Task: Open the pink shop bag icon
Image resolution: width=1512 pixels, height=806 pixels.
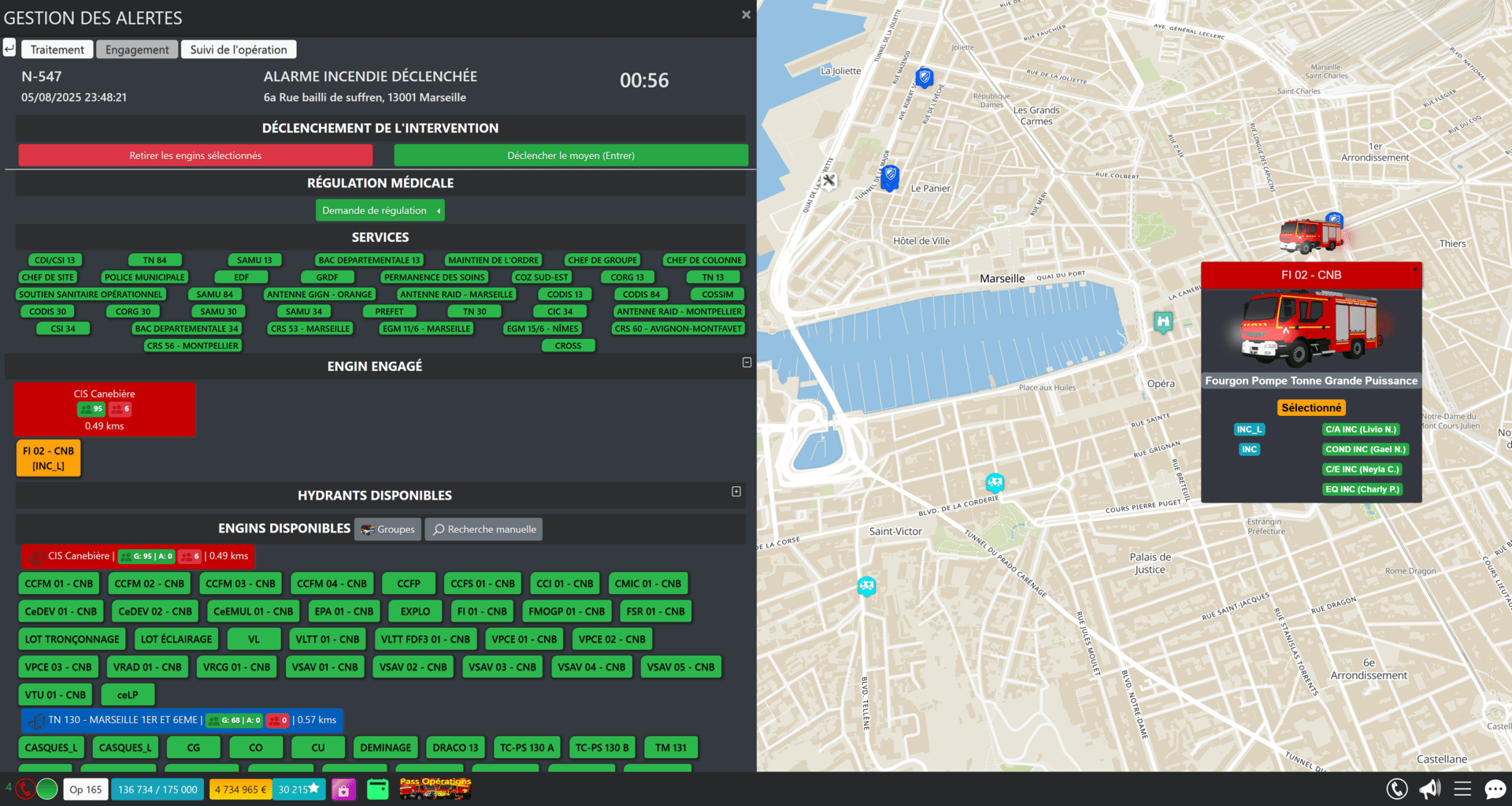Action: pyautogui.click(x=343, y=789)
